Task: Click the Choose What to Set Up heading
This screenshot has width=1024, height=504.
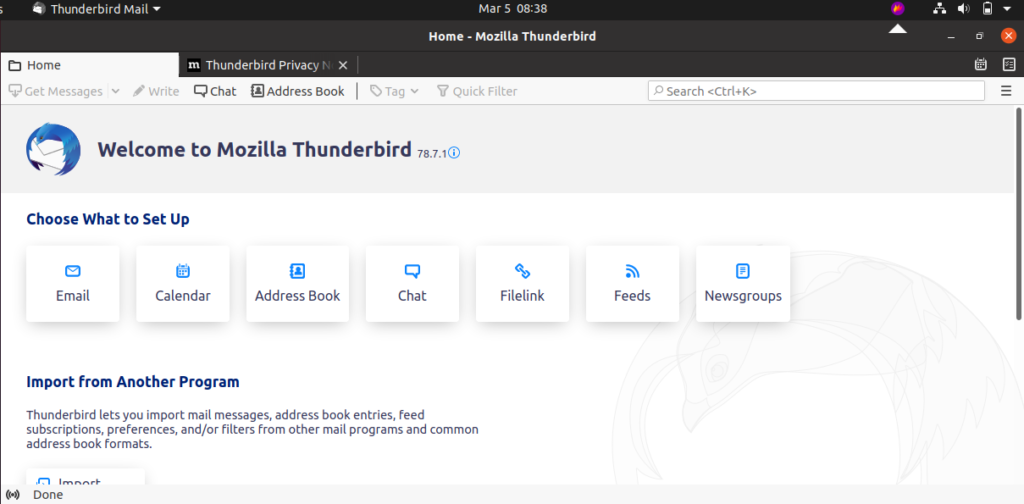Action: (108, 219)
